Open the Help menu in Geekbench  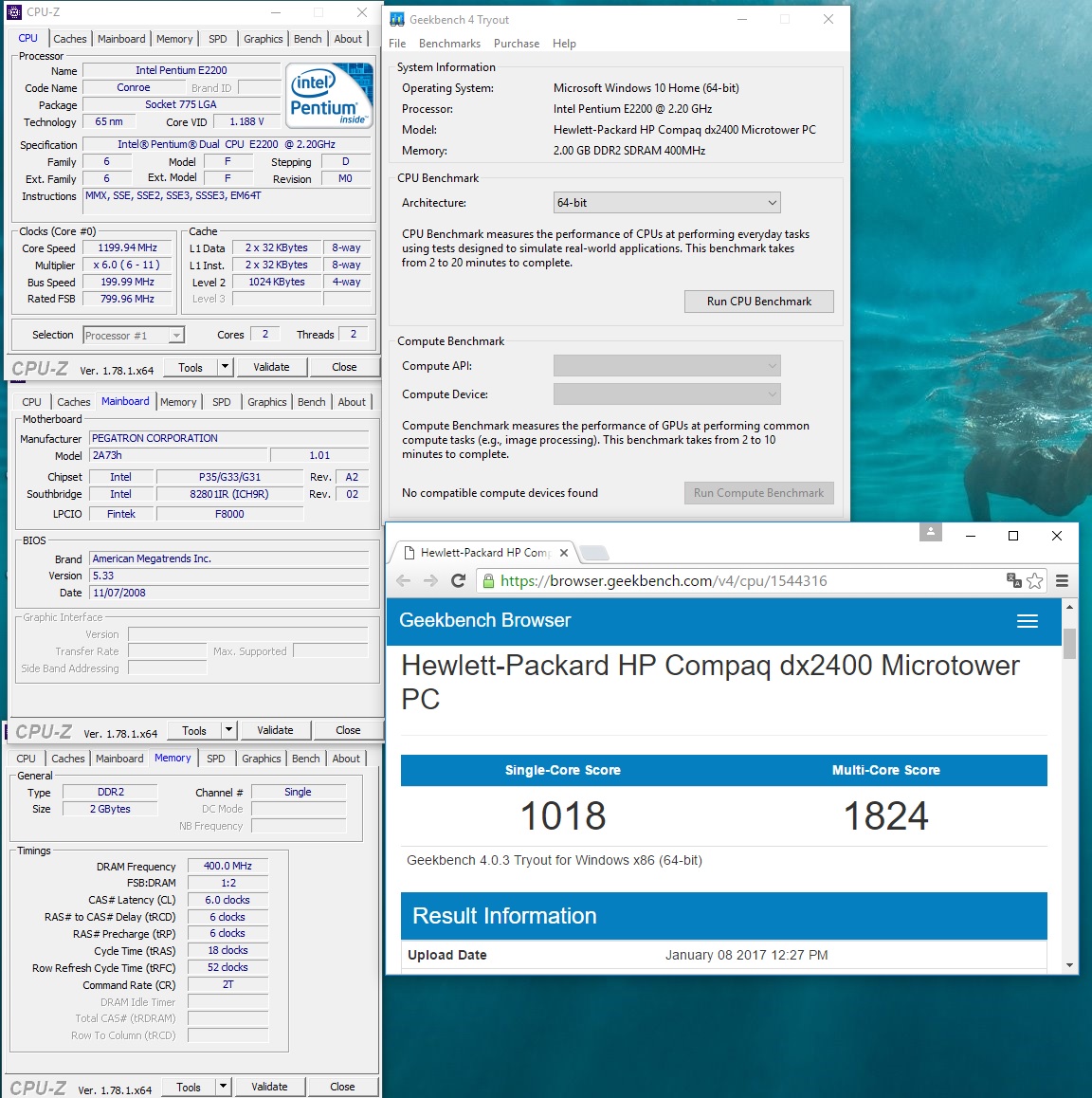click(564, 44)
